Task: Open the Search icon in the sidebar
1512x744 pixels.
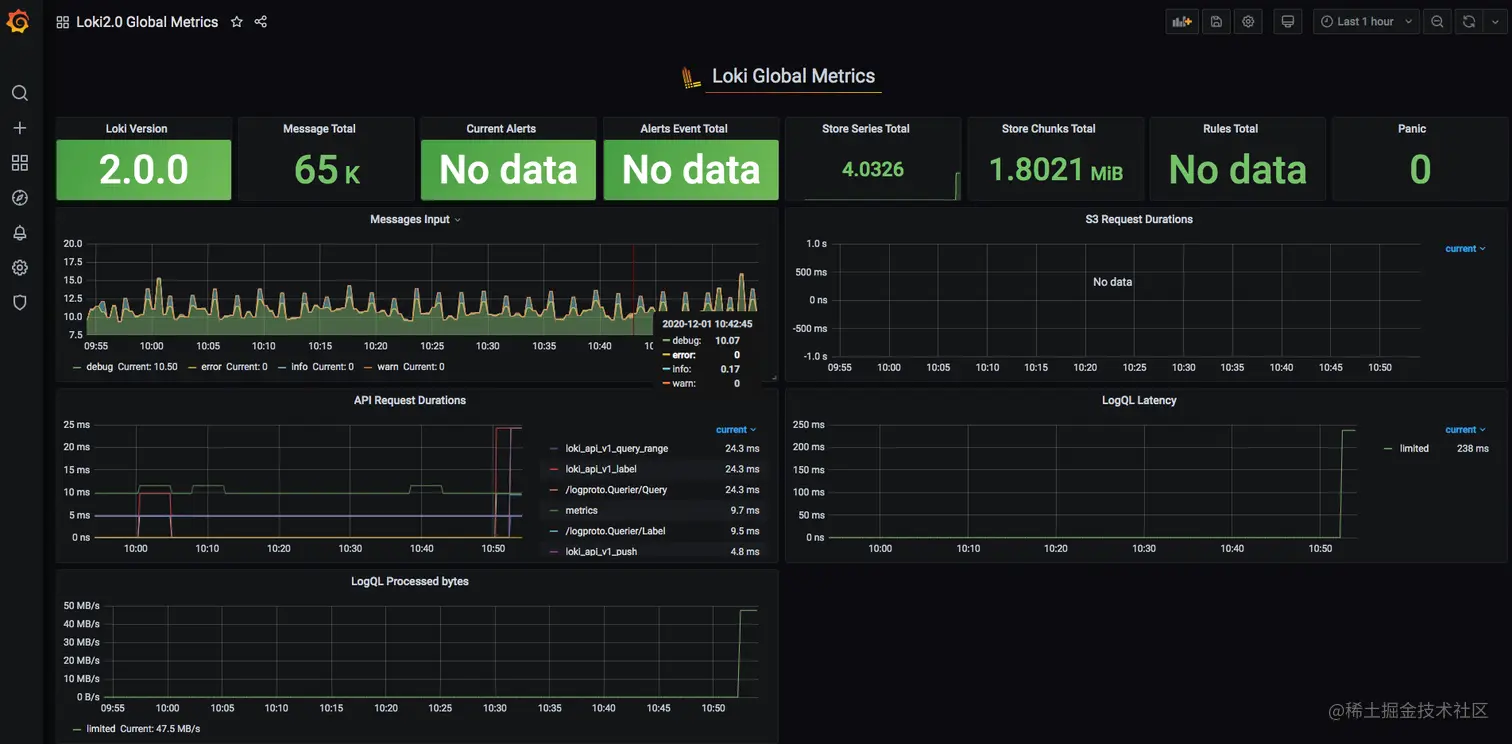Action: pyautogui.click(x=19, y=93)
